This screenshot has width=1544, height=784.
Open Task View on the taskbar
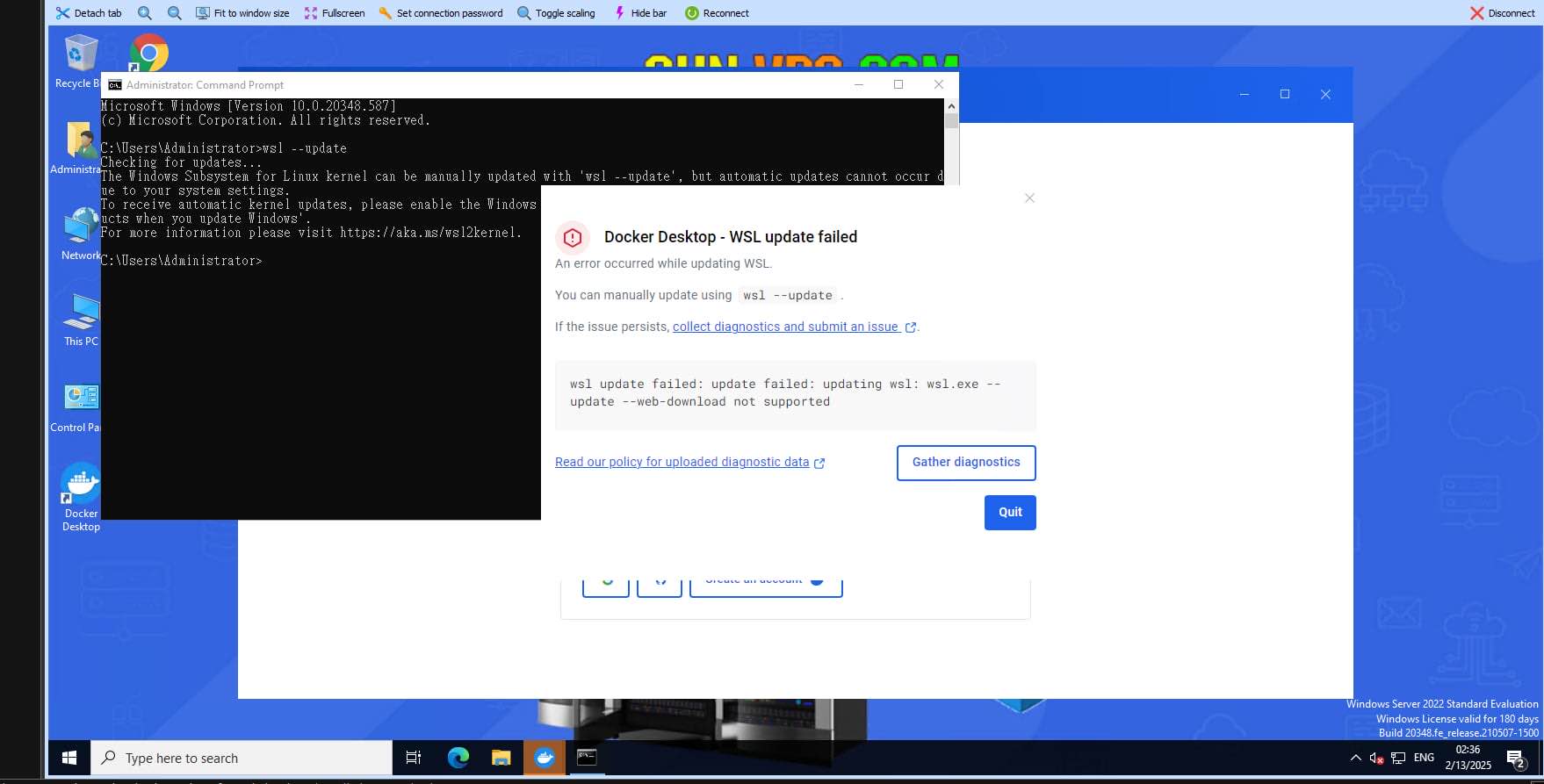tap(414, 758)
